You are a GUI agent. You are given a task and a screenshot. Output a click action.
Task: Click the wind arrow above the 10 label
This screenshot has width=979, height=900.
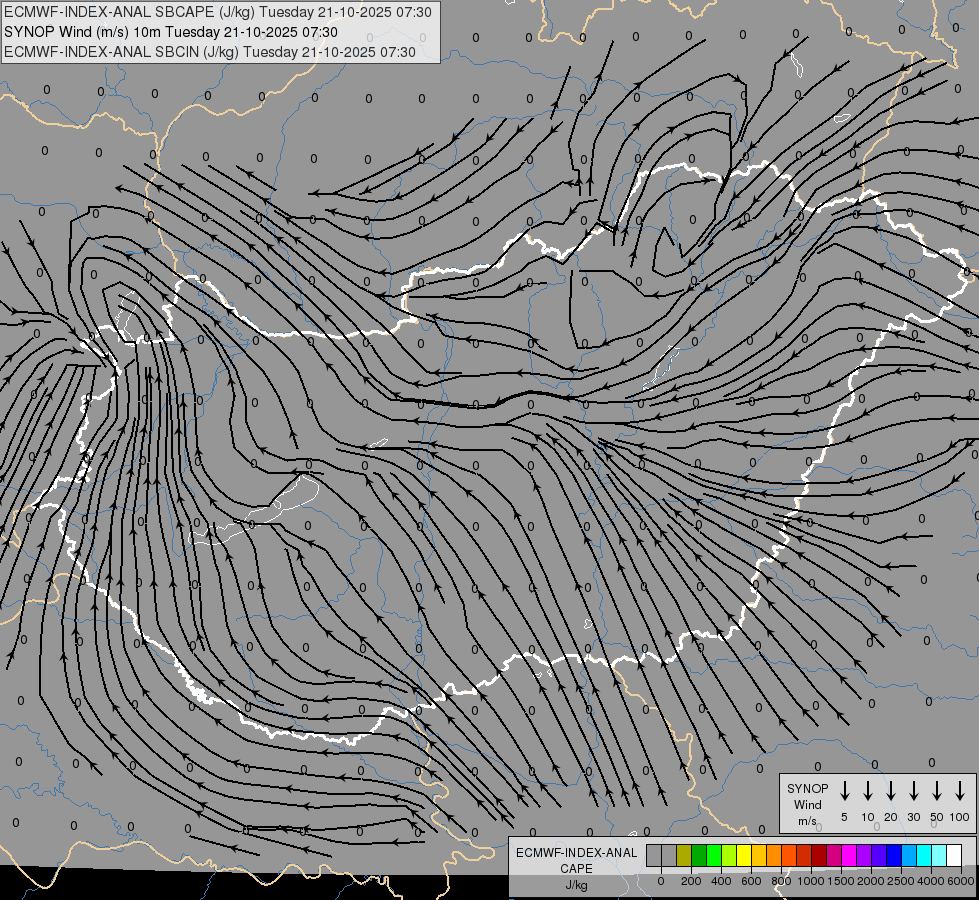pyautogui.click(x=868, y=791)
